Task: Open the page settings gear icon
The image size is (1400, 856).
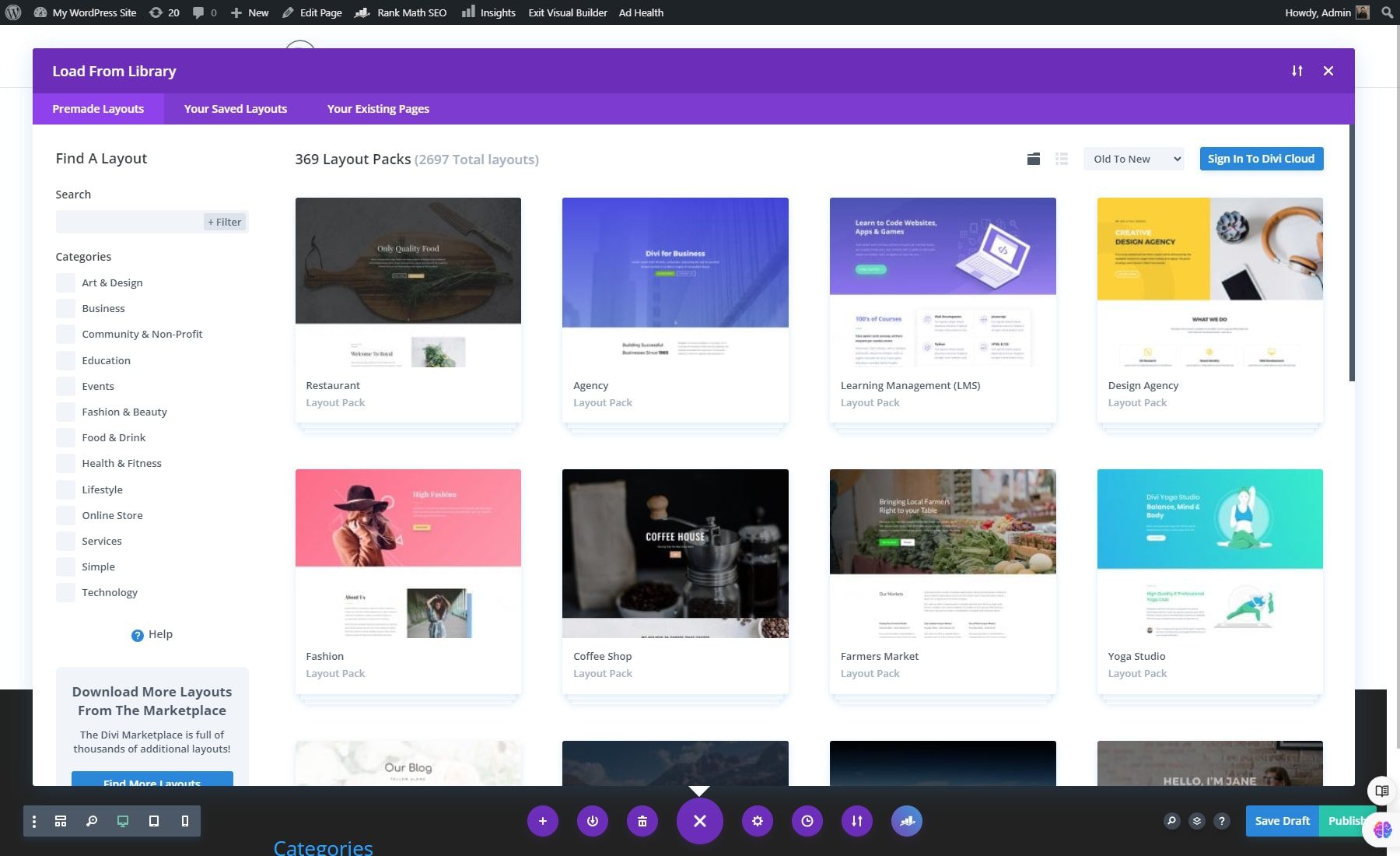Action: pyautogui.click(x=757, y=821)
